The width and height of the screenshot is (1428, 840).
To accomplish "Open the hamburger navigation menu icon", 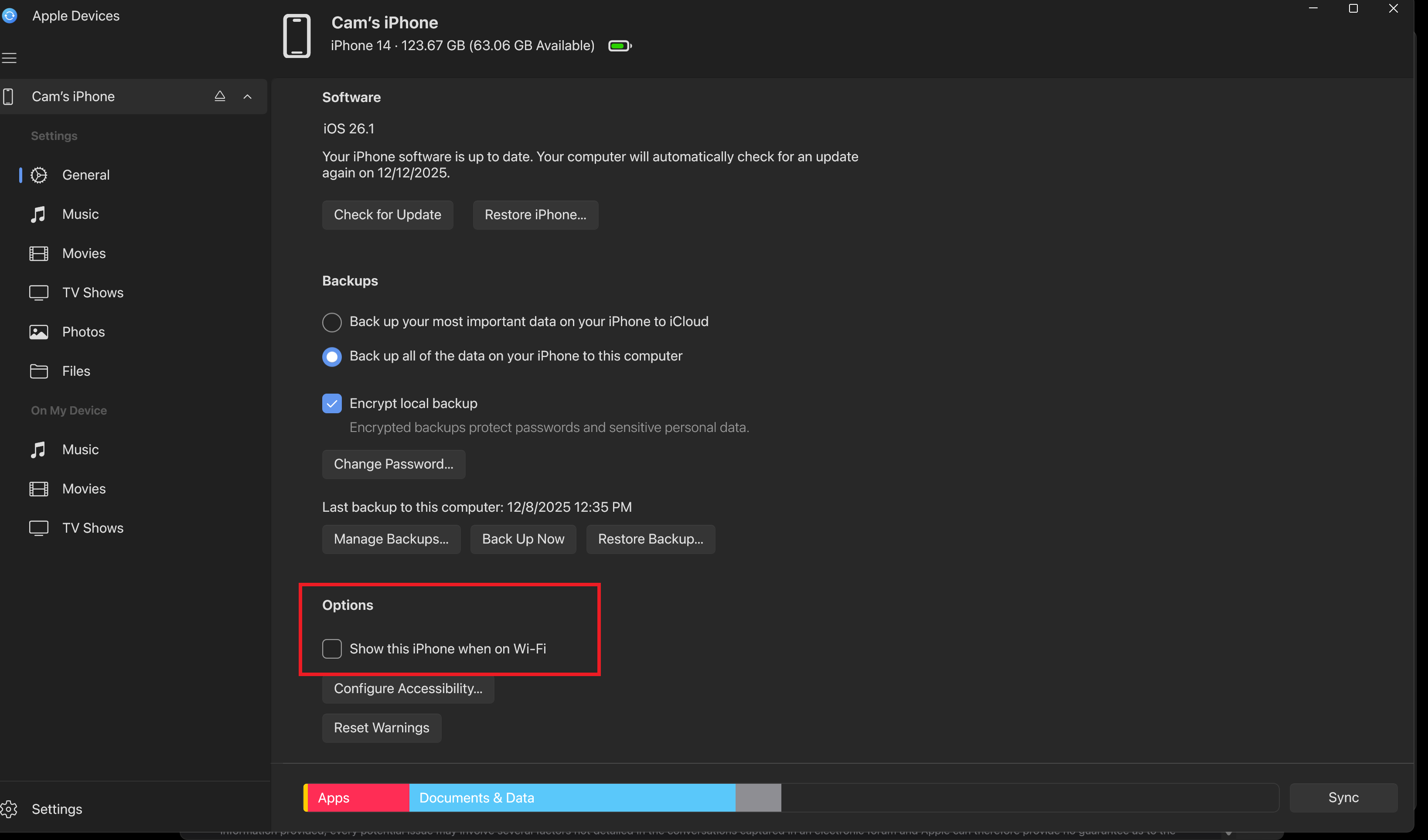I will [9, 58].
